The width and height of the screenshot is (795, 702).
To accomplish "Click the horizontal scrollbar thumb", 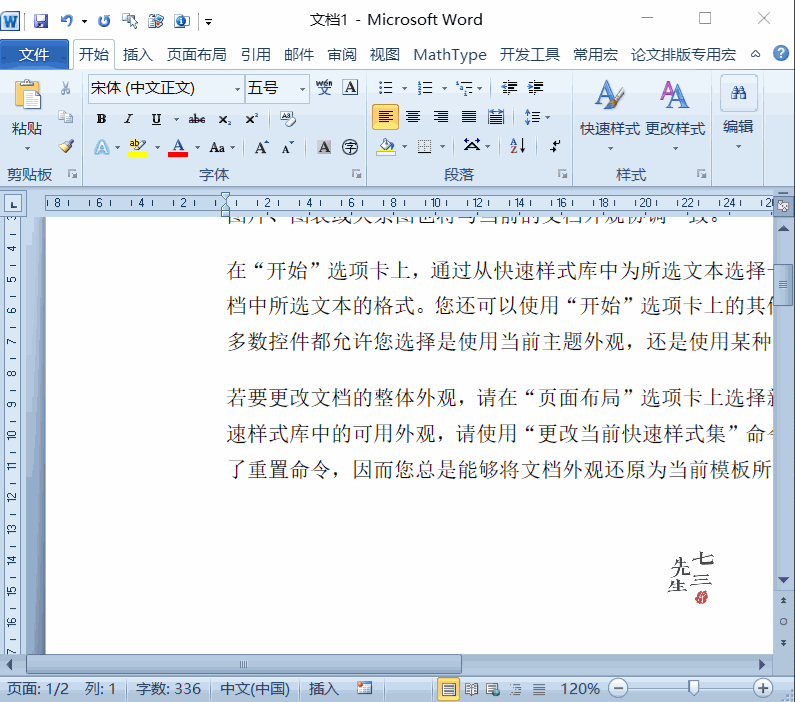I will click(x=244, y=664).
